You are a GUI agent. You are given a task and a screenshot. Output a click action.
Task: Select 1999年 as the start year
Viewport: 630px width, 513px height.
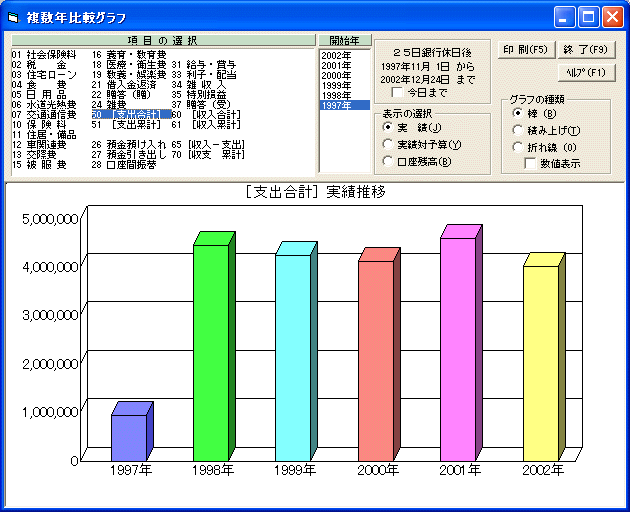click(x=335, y=85)
